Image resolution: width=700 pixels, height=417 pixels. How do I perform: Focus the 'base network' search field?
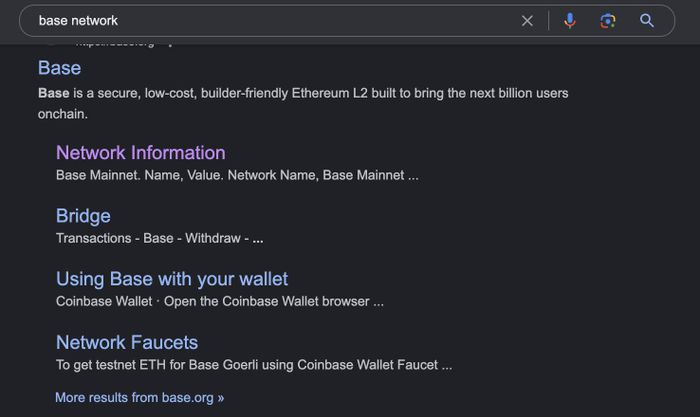pyautogui.click(x=277, y=21)
